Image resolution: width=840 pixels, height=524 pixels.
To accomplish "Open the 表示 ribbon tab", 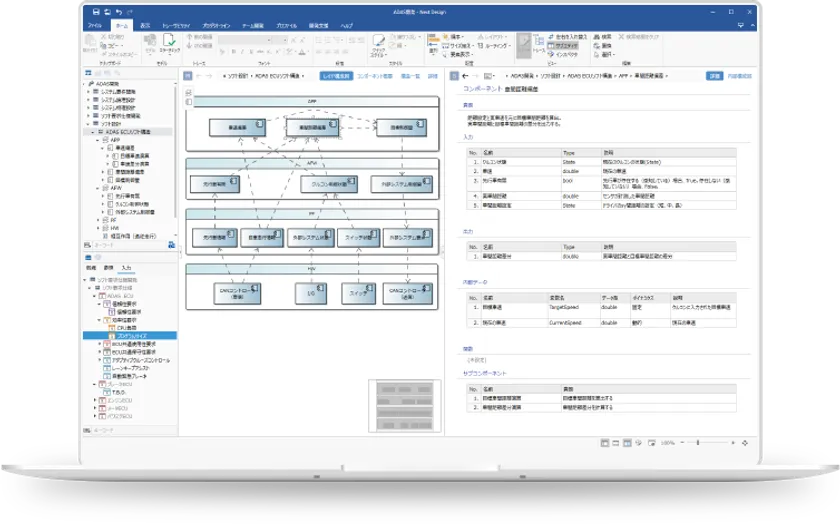I will pos(146,24).
